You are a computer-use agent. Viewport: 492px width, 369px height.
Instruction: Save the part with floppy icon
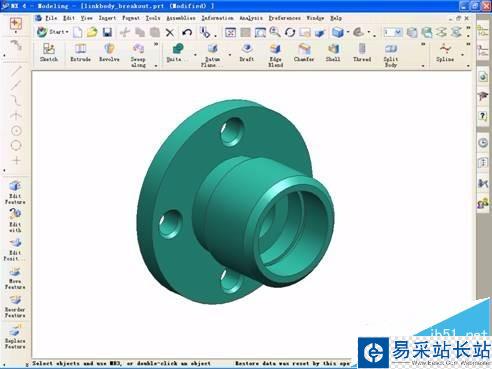(x=107, y=32)
